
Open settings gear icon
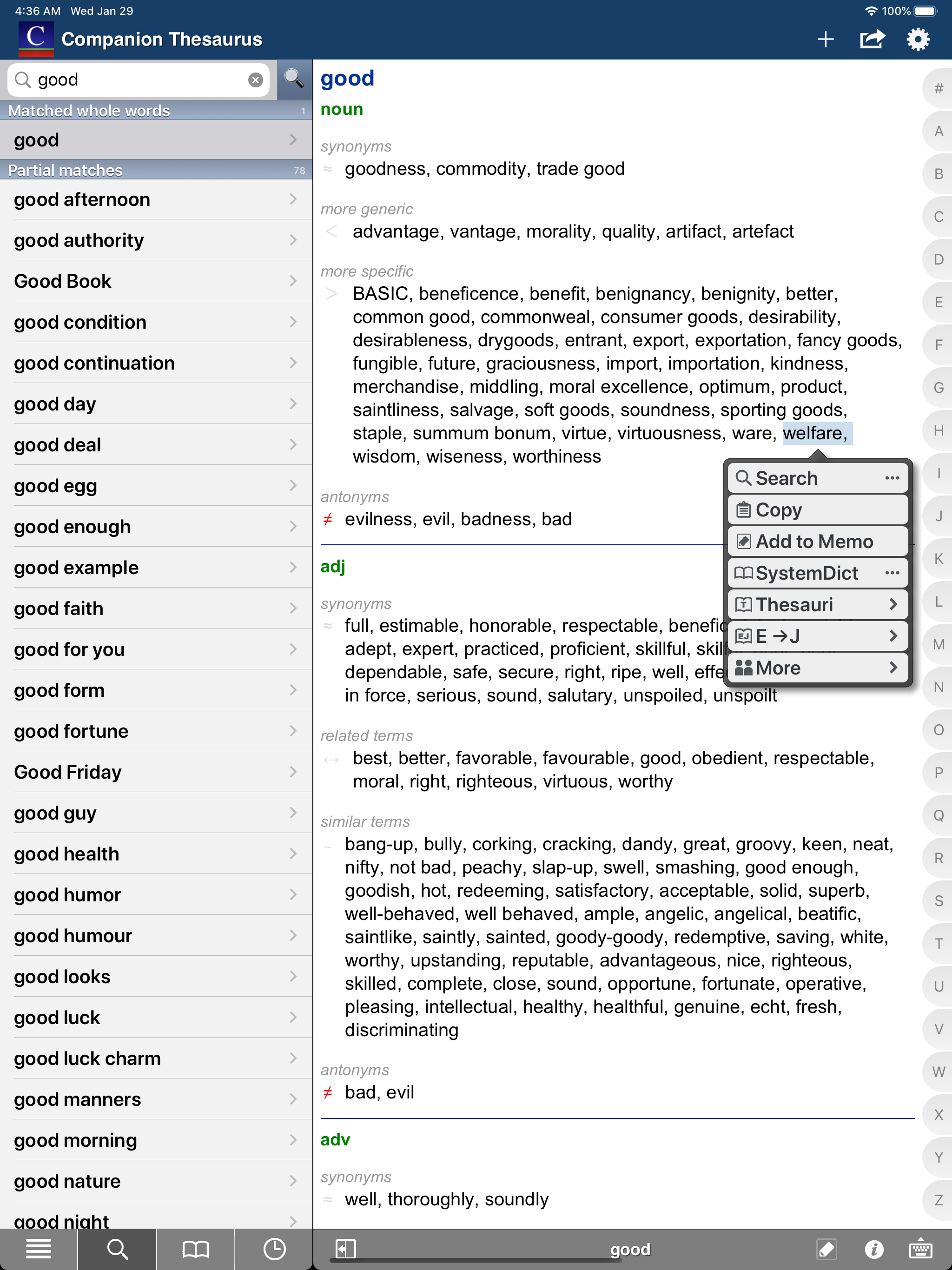click(x=918, y=39)
